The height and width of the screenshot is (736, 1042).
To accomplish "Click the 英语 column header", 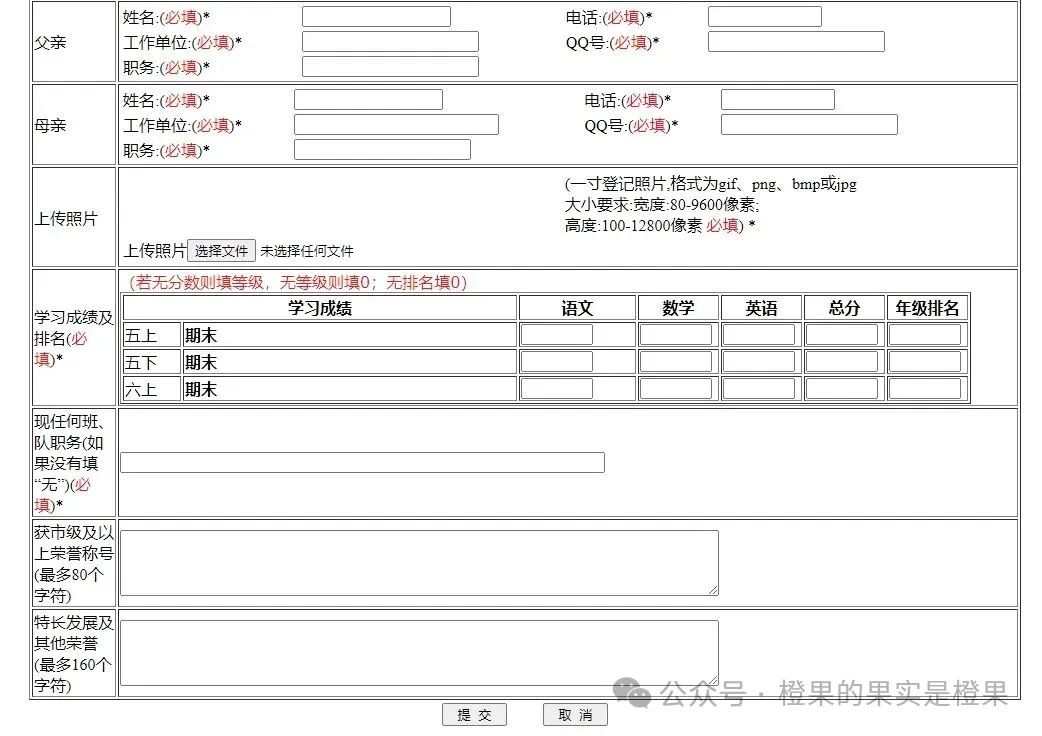I will [x=762, y=308].
